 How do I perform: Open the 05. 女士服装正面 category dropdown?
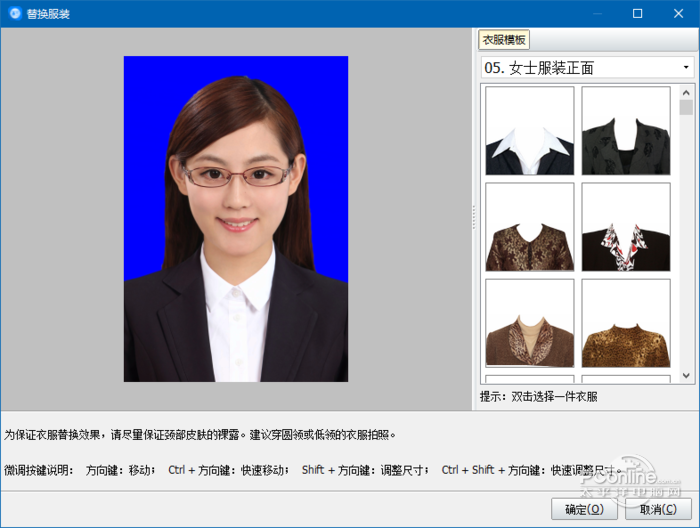[588, 68]
